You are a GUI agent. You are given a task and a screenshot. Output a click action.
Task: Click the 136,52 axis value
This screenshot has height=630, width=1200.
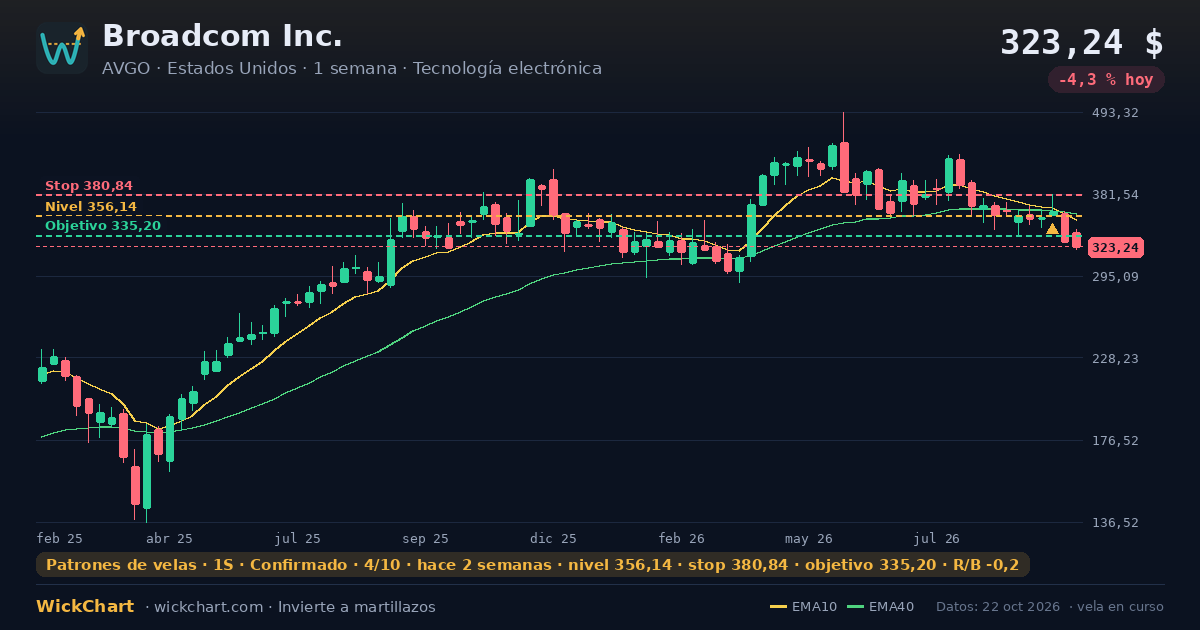pos(1115,523)
